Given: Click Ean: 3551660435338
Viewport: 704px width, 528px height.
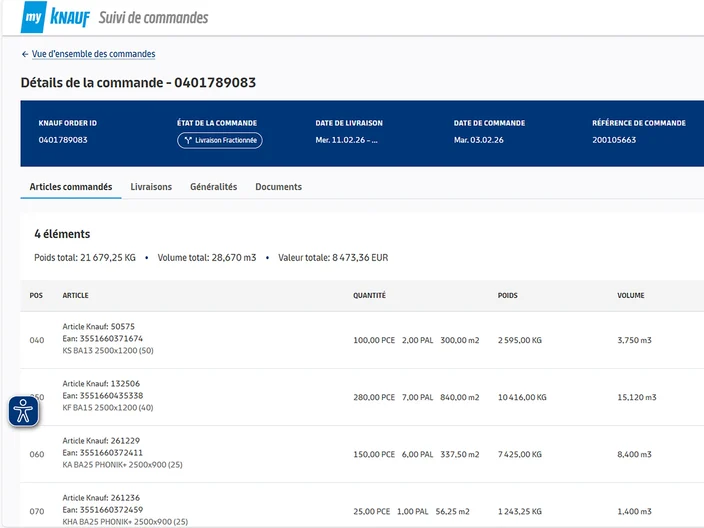Looking at the screenshot, I should [x=102, y=396].
